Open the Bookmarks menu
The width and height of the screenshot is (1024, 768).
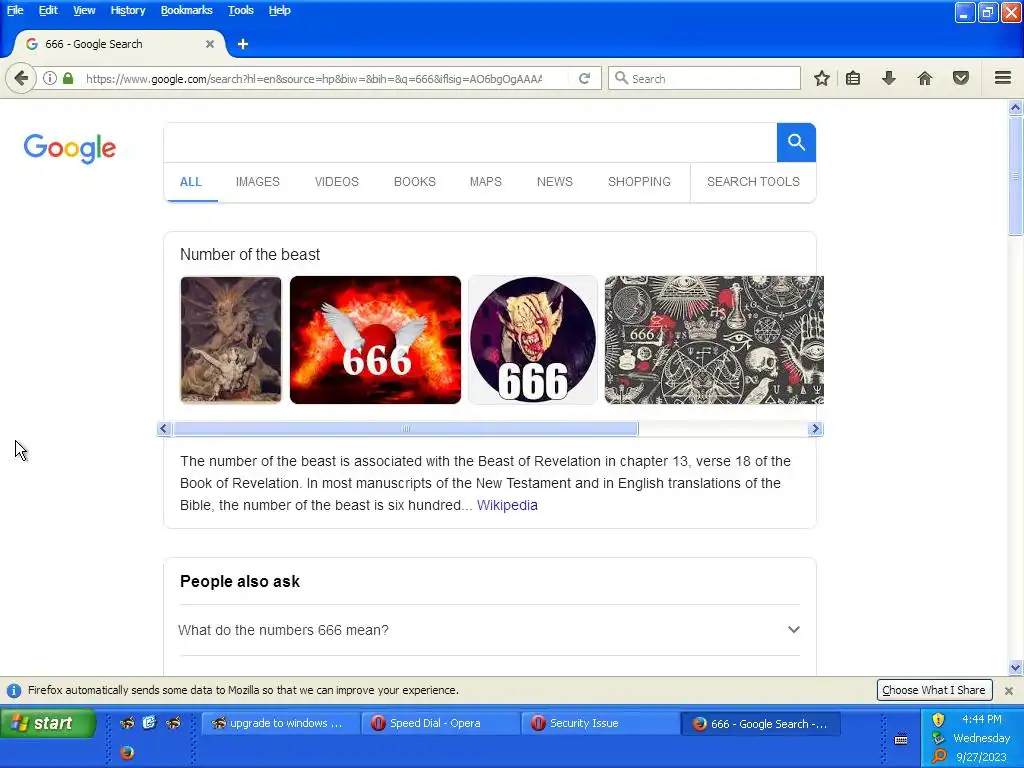(186, 10)
